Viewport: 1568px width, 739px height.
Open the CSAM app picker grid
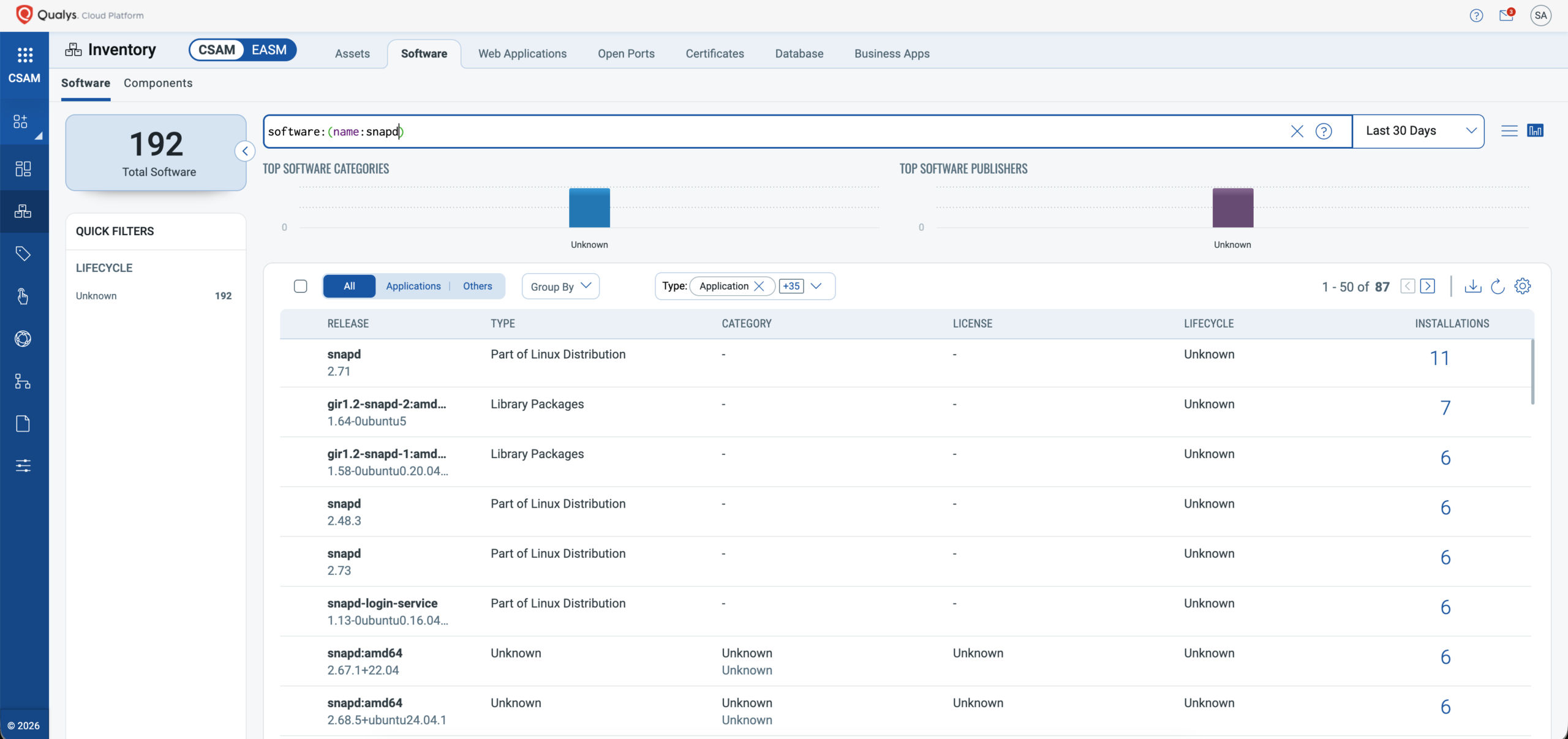click(x=24, y=56)
